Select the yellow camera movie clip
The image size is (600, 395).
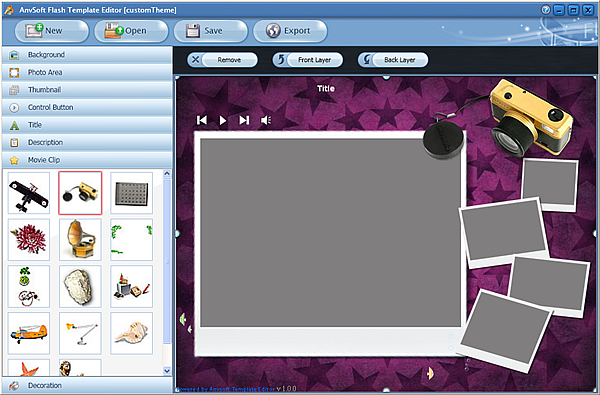coord(80,193)
